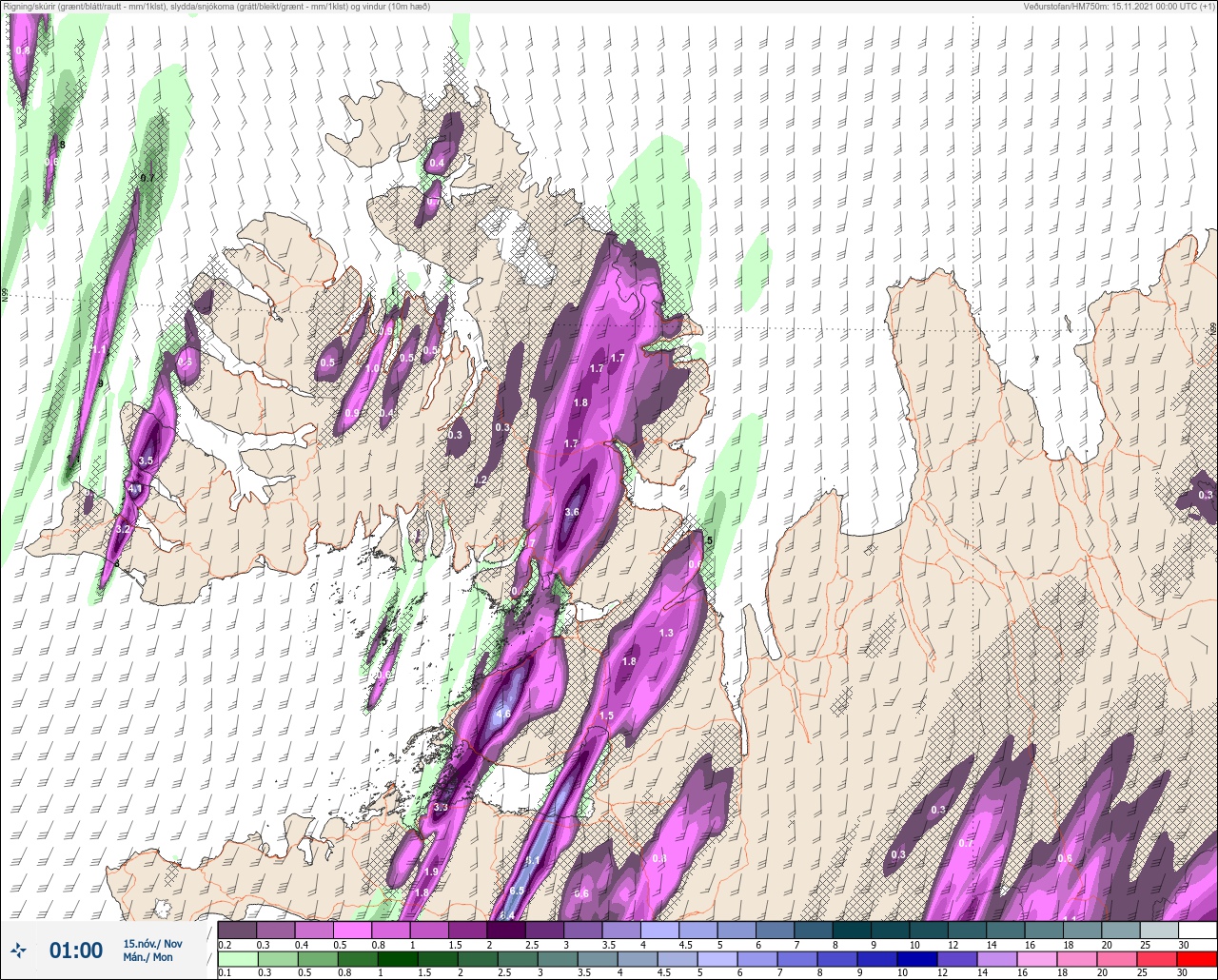Click the 3.5 precipitation value on the western peninsula
This screenshot has width=1218, height=980.
click(x=146, y=461)
